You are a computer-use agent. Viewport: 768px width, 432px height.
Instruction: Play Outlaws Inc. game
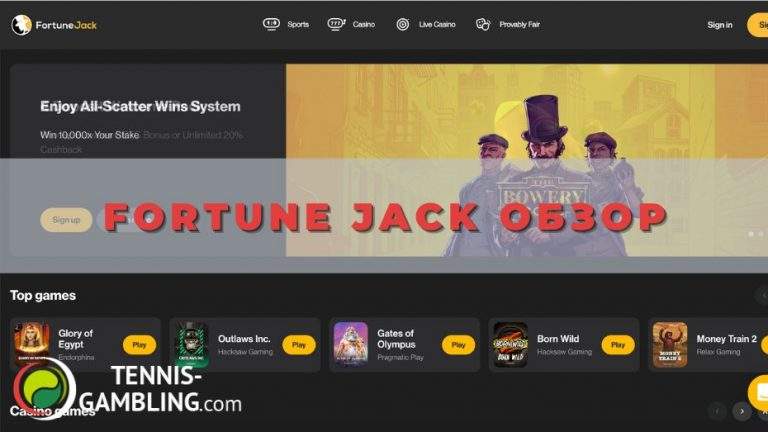[299, 345]
